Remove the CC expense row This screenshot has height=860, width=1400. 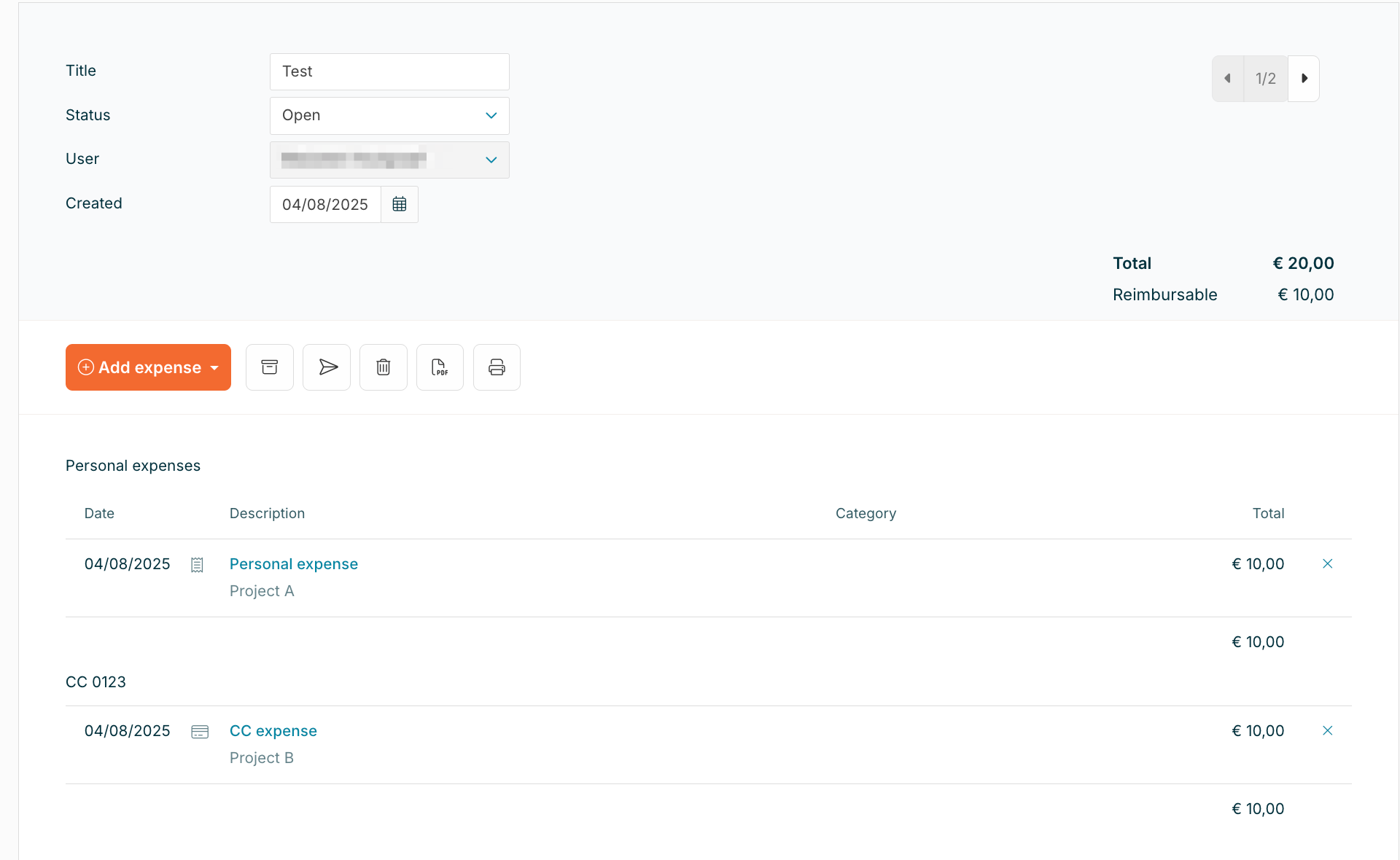click(x=1327, y=731)
